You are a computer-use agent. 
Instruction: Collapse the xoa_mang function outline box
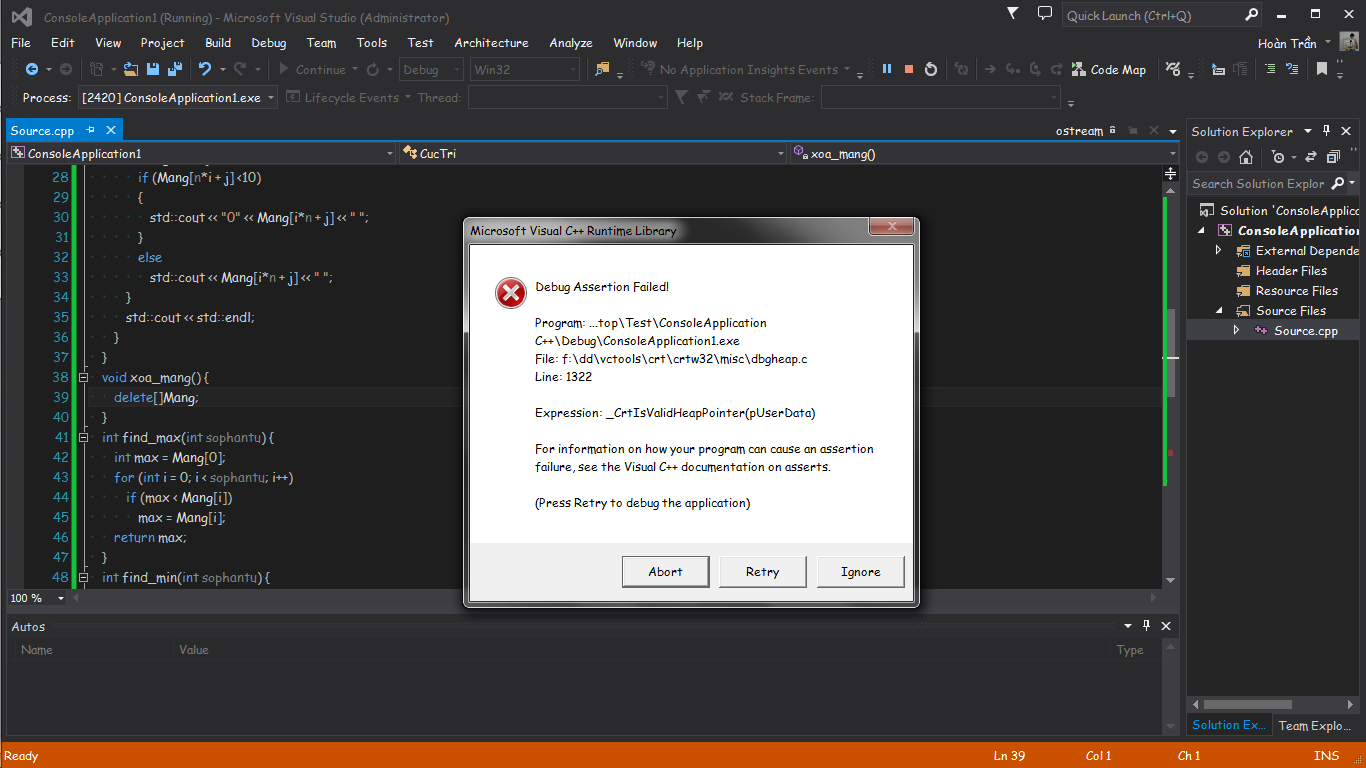point(84,378)
